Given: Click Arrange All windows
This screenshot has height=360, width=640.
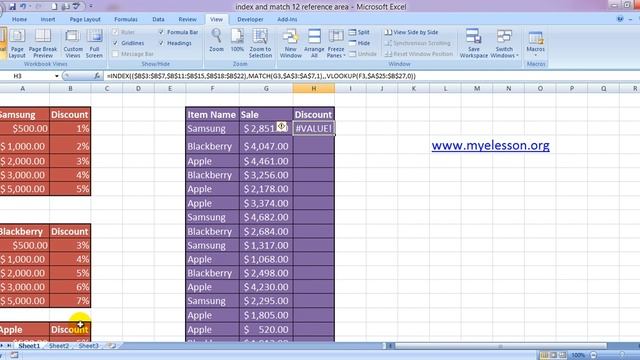Looking at the screenshot, I should [314, 43].
